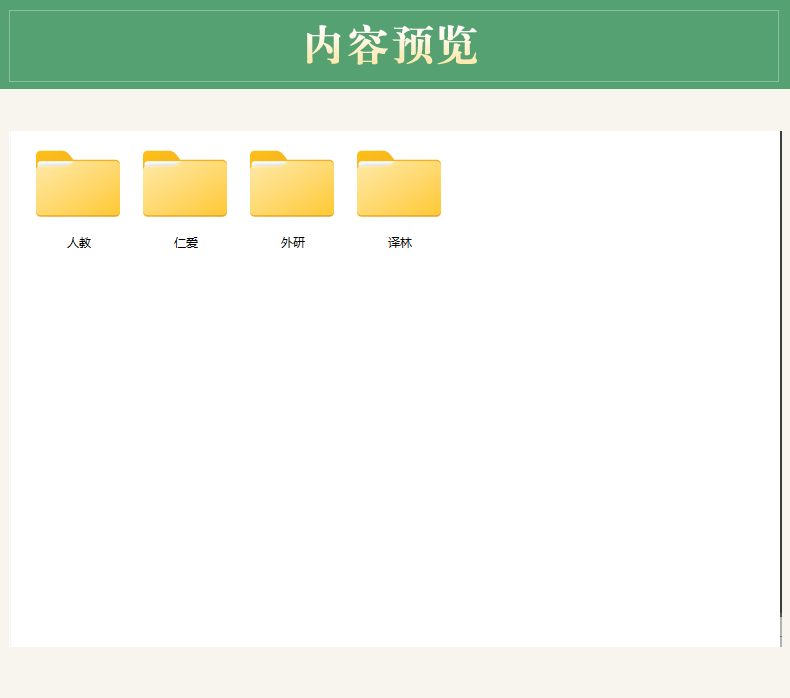
Task: Open the 外研 folder icon
Action: (292, 184)
